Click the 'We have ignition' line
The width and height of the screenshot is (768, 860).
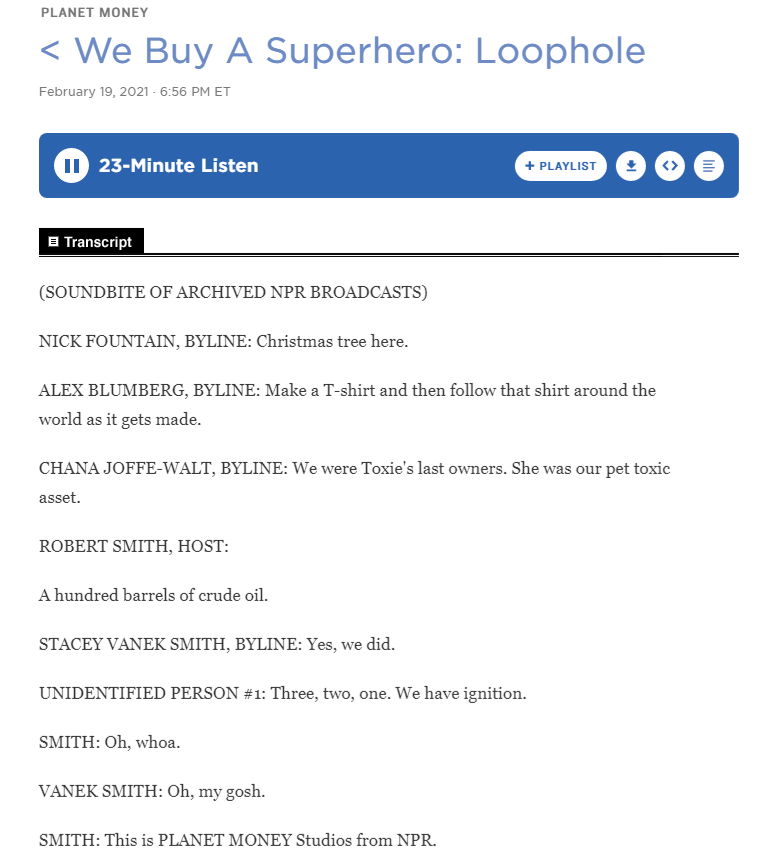(282, 693)
